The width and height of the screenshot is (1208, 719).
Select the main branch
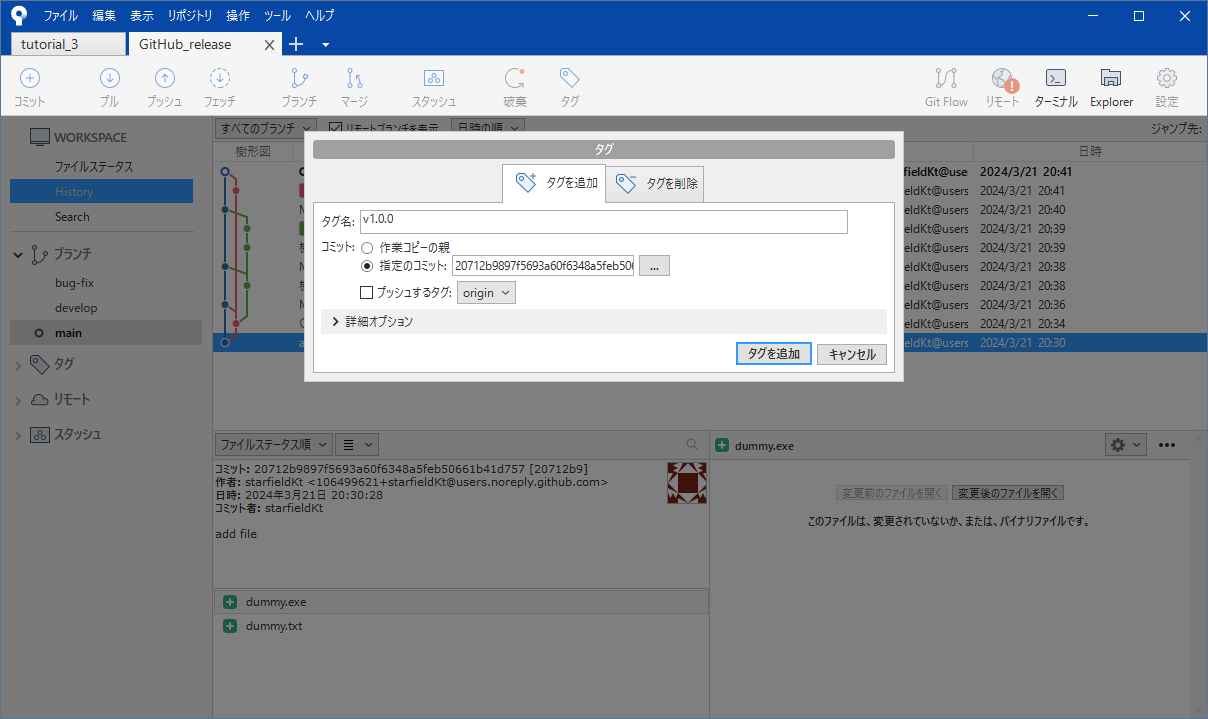coord(106,333)
